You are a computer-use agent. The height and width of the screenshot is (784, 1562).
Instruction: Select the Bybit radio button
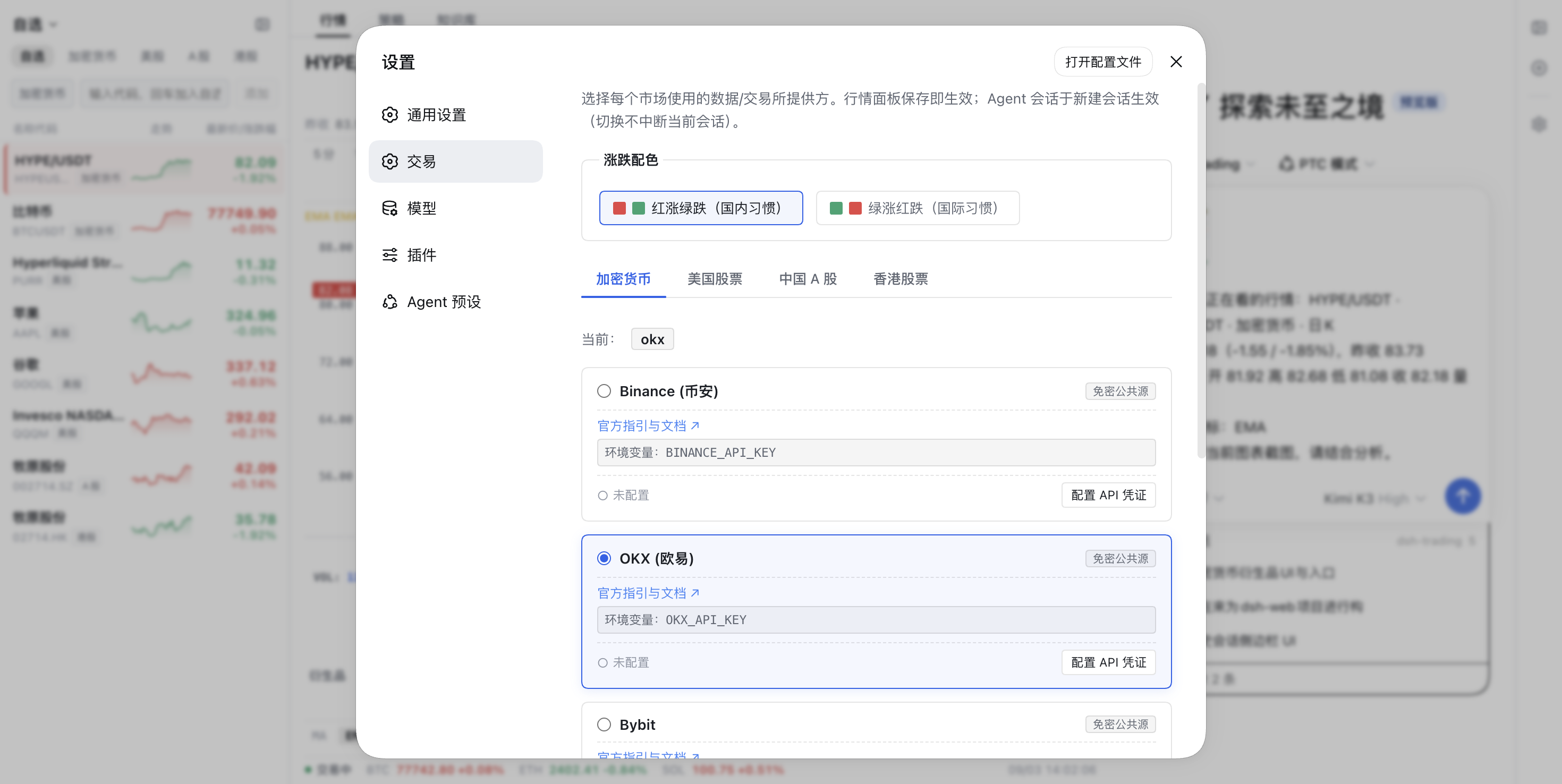click(604, 725)
